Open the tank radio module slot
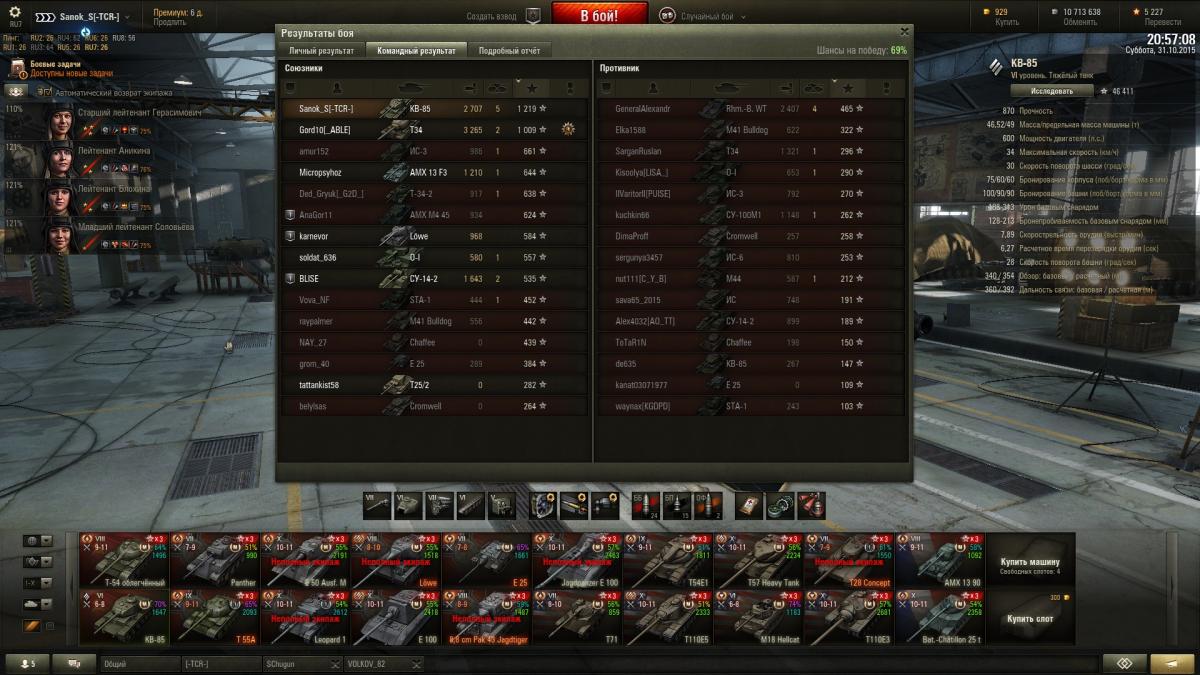This screenshot has height=675, width=1200. tap(501, 505)
